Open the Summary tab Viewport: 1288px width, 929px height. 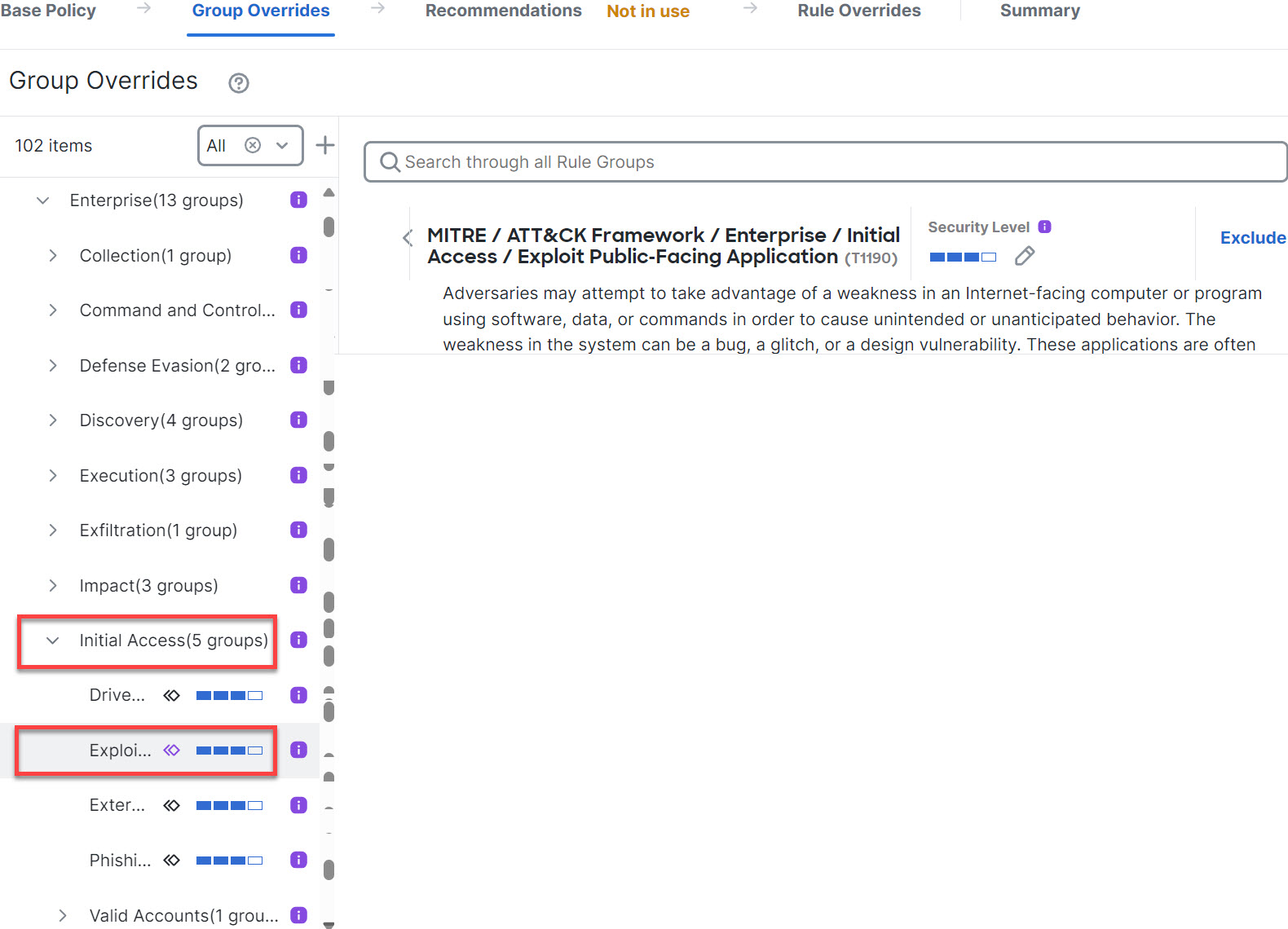point(1039,11)
